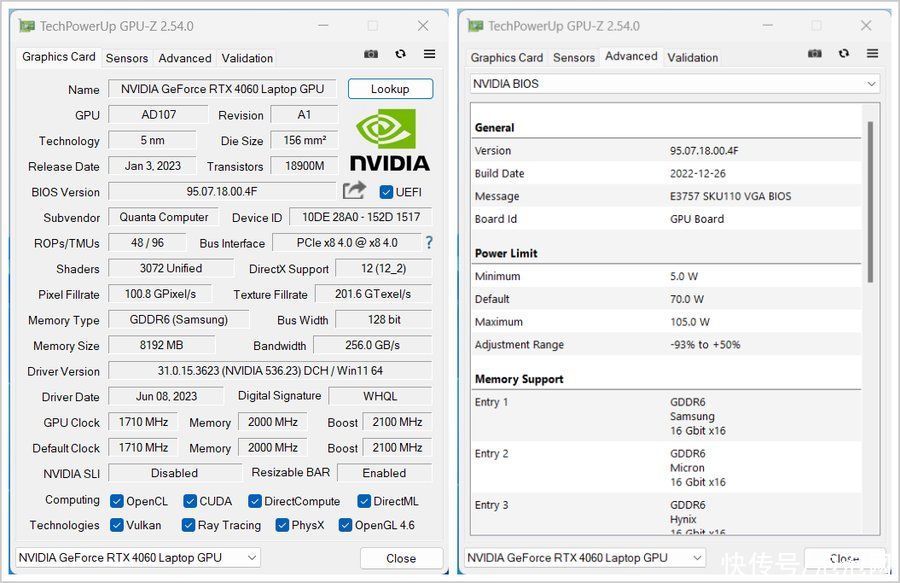Click the BIOS export arrow icon beside UEFI
This screenshot has height=583, width=900.
pyautogui.click(x=354, y=191)
